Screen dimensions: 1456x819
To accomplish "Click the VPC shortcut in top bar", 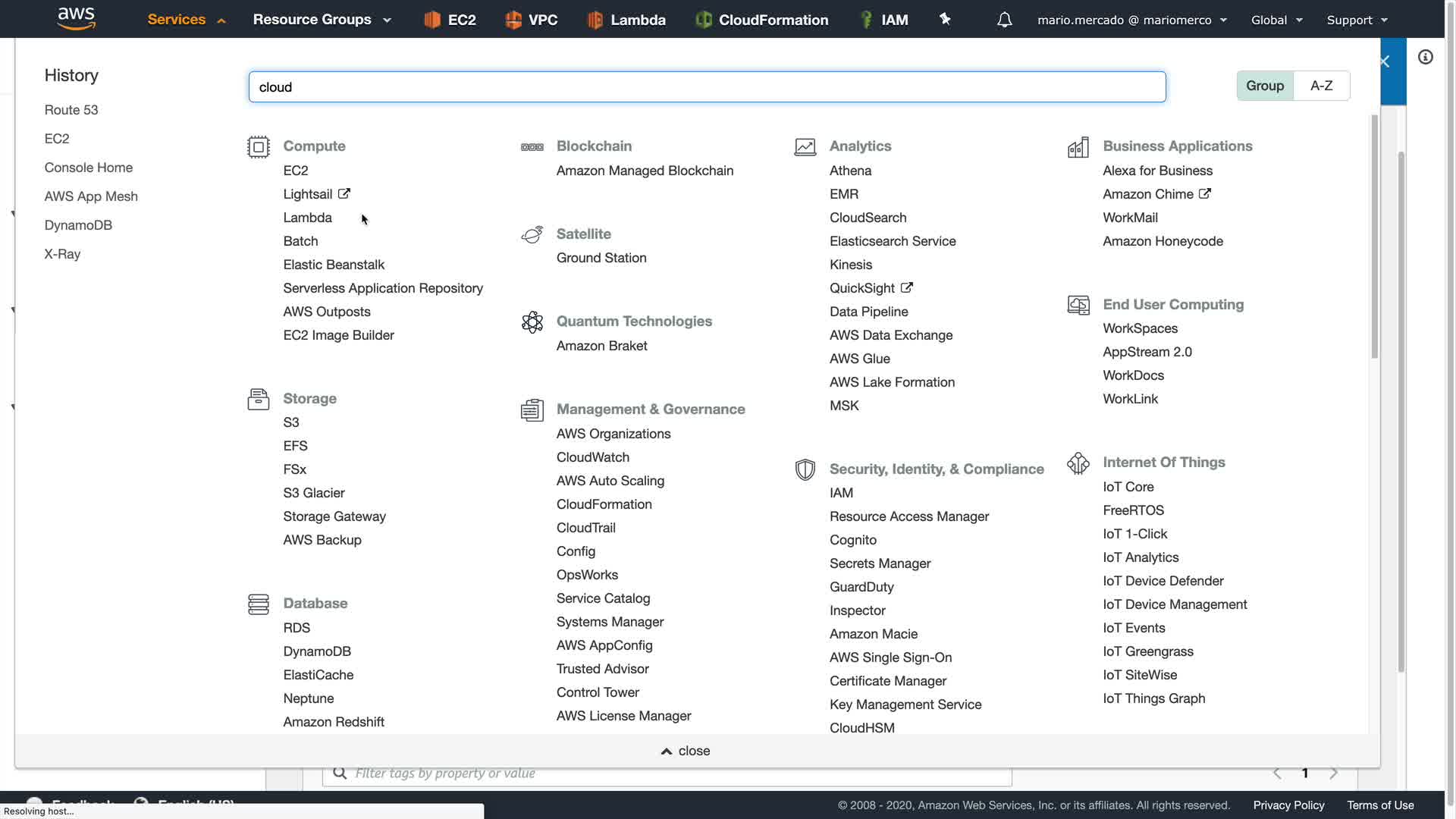I will (x=532, y=20).
